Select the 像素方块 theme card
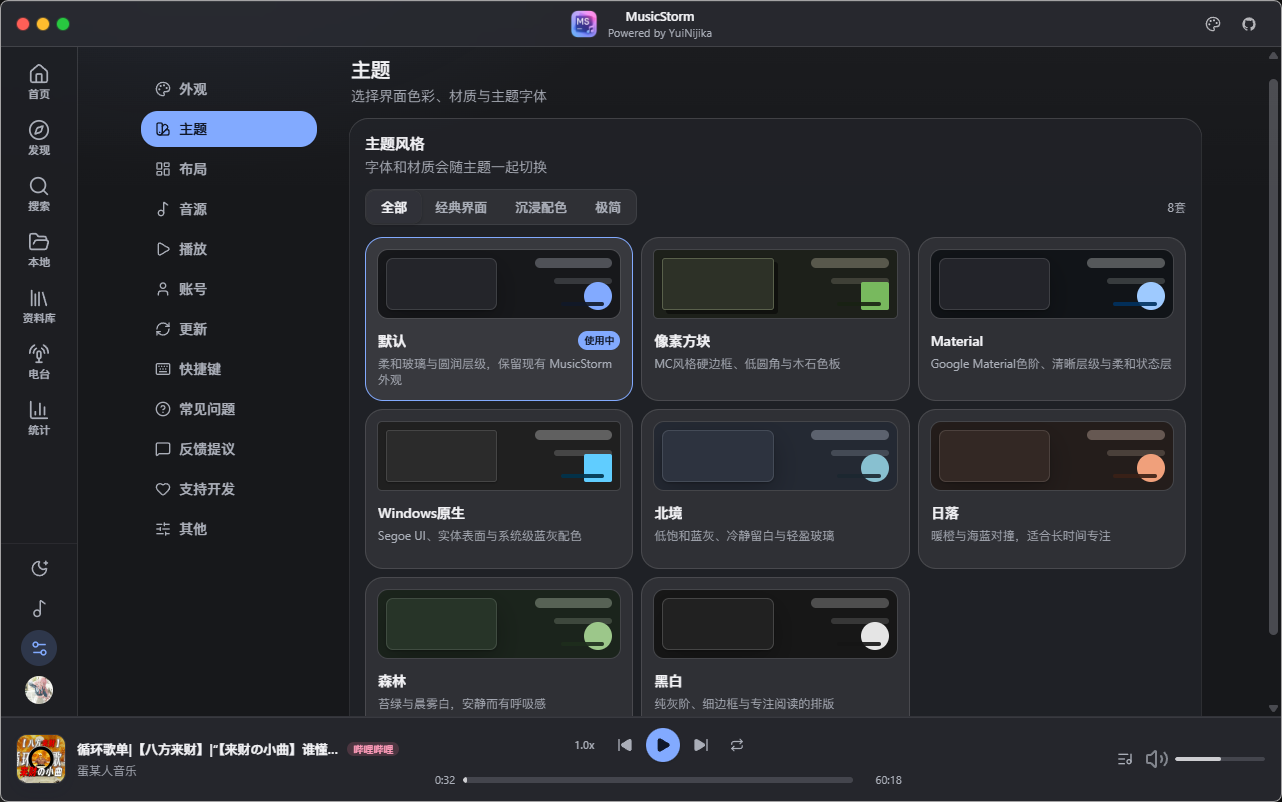Screen dimensions: 1282x802 click(775, 319)
